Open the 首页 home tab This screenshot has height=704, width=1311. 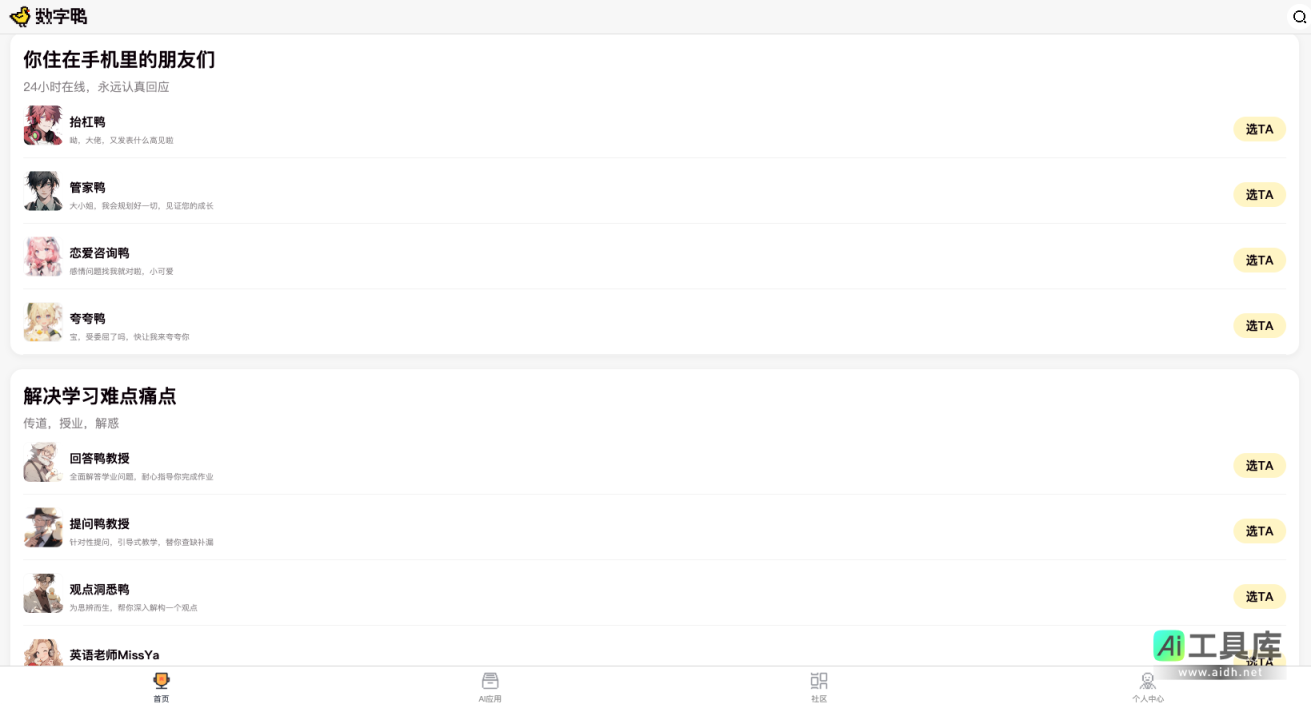[x=161, y=686]
